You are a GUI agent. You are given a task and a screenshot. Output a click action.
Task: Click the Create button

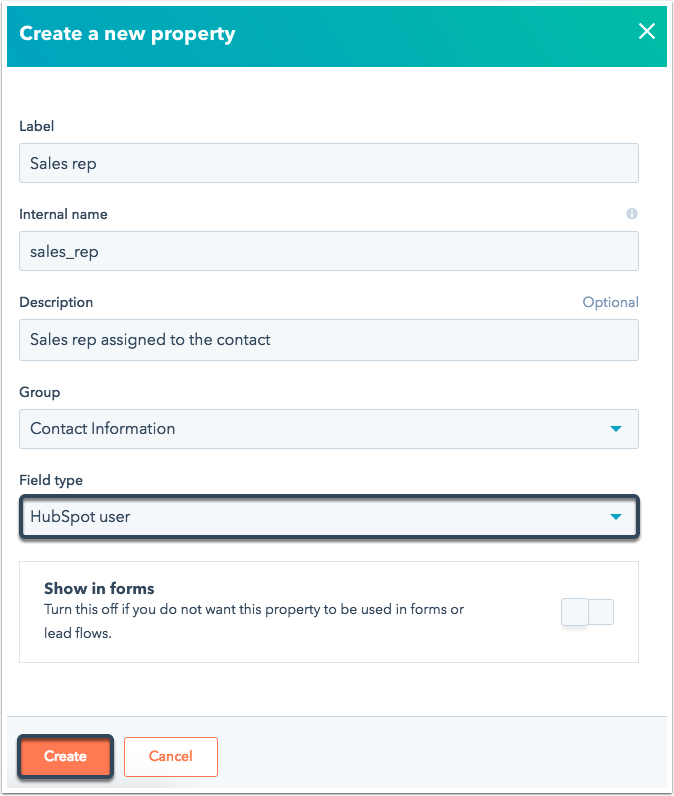click(x=65, y=756)
